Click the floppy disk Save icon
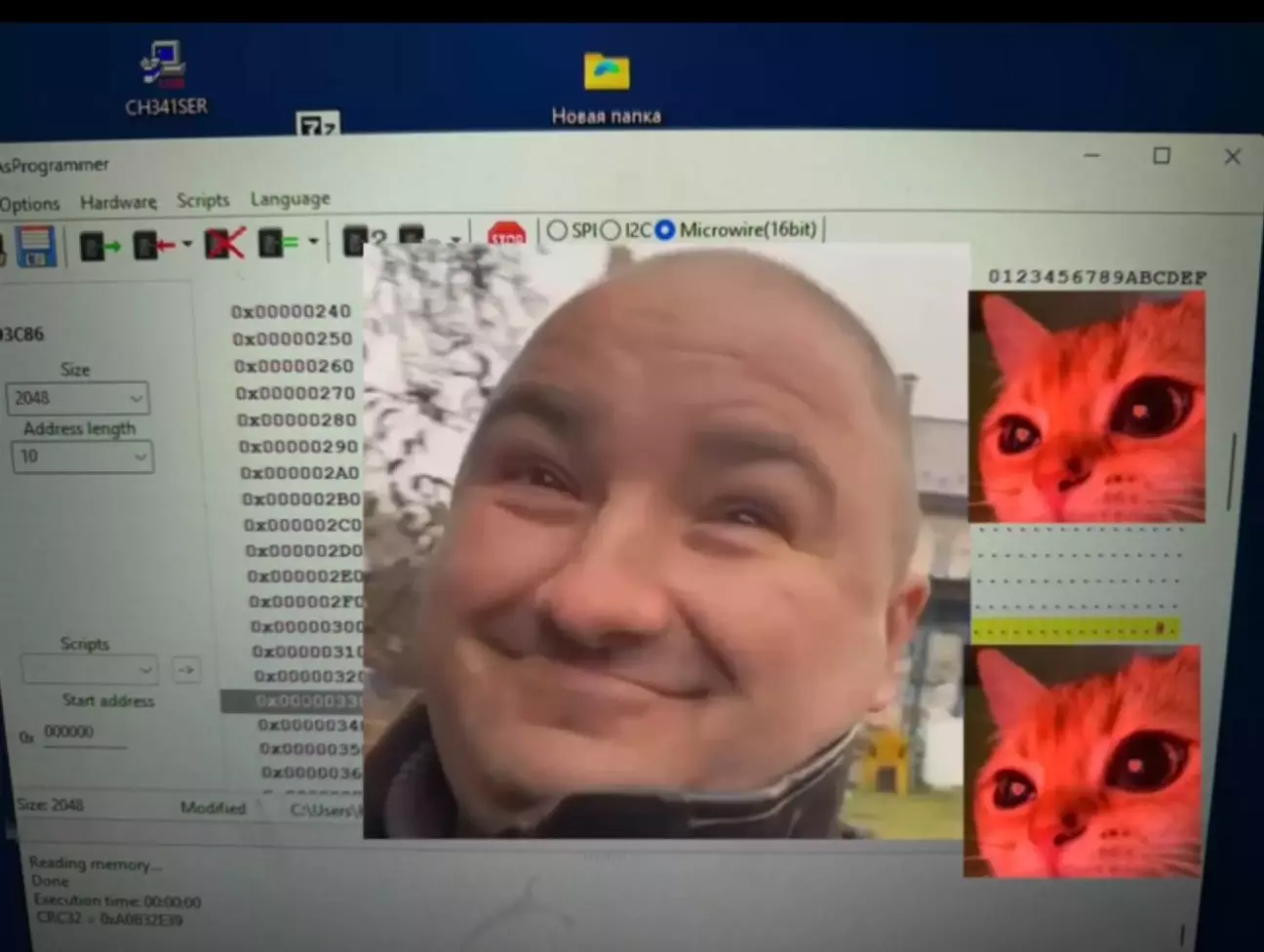The image size is (1264, 952). [34, 246]
